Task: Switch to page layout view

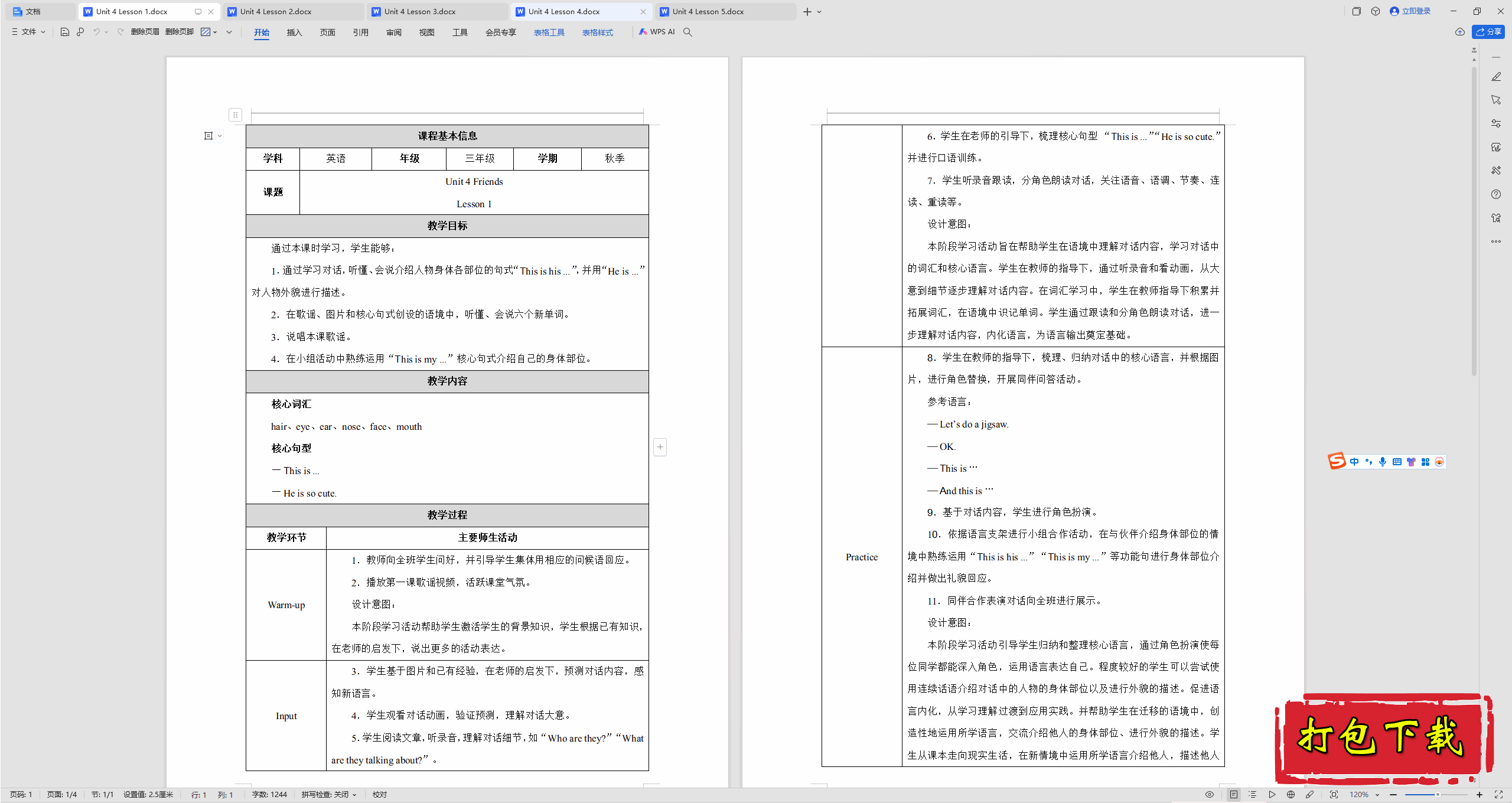Action: click(1234, 795)
